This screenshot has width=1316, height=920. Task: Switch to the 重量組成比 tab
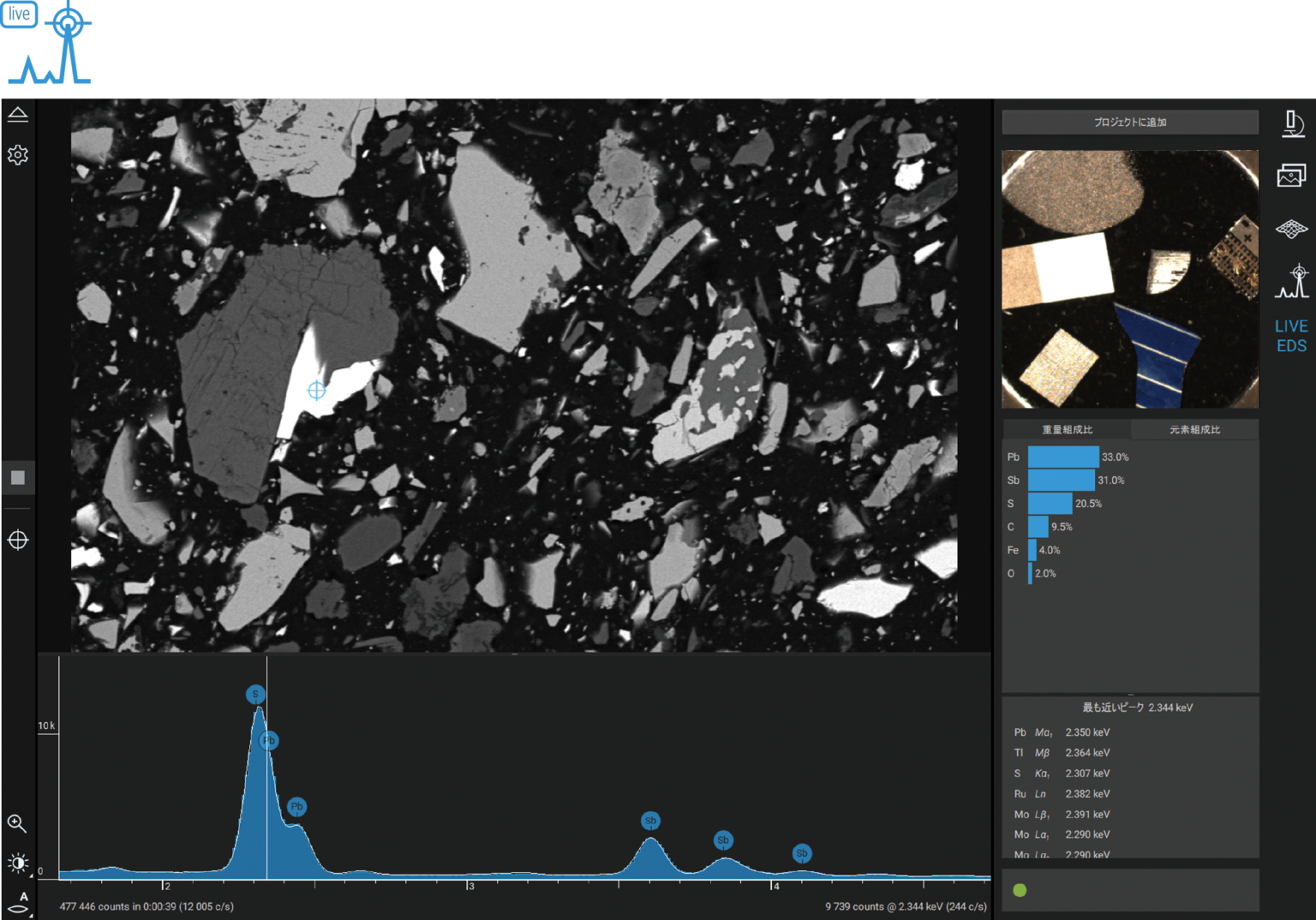tap(1067, 429)
